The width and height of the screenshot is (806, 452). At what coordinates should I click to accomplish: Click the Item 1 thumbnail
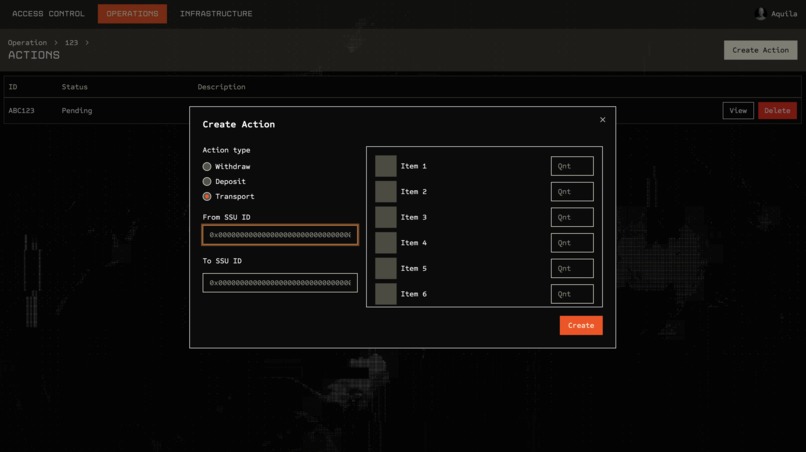(x=386, y=166)
